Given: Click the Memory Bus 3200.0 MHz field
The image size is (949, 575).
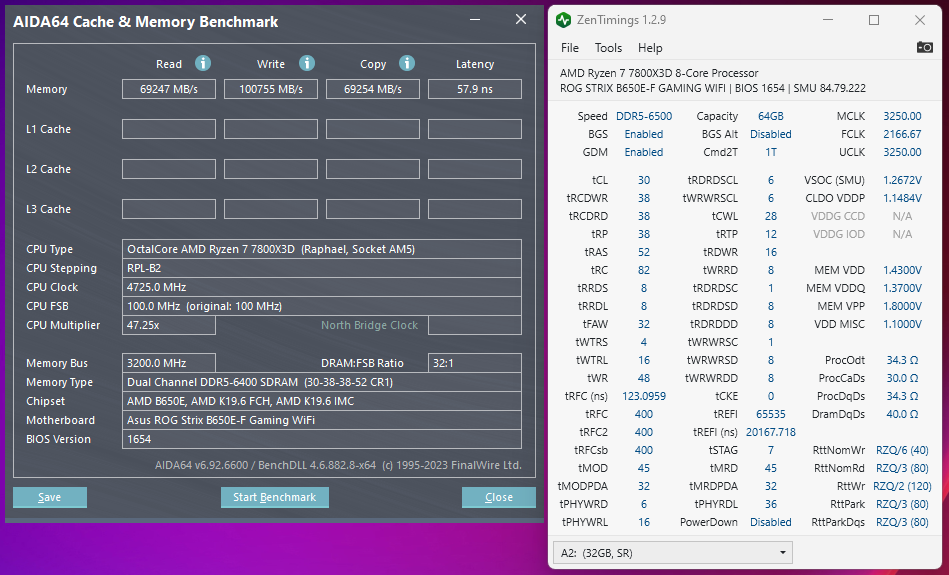Looking at the screenshot, I should 169,363.
